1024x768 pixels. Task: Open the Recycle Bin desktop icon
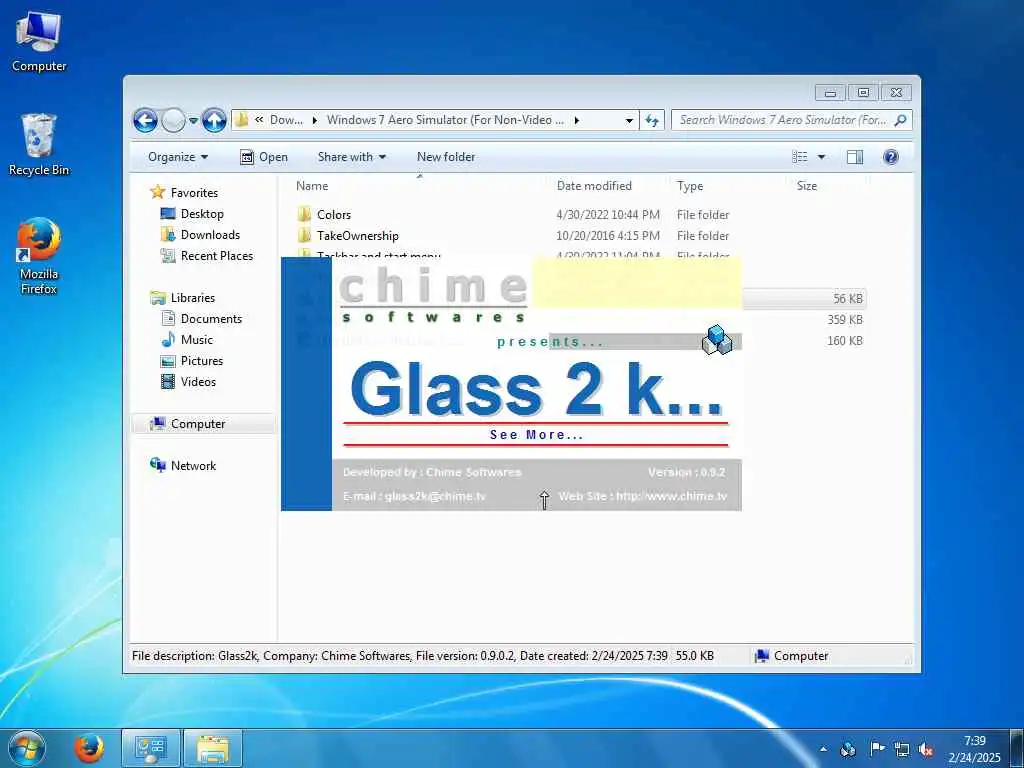pos(39,145)
